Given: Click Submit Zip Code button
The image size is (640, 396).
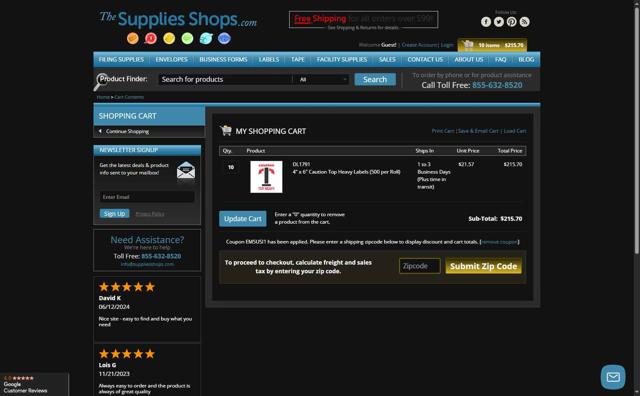Looking at the screenshot, I should pos(483,266).
